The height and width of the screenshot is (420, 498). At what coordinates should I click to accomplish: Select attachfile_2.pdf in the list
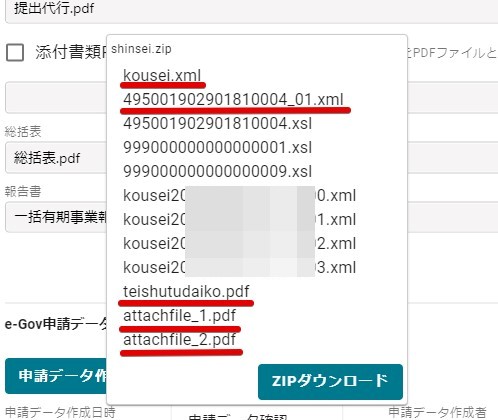180,340
